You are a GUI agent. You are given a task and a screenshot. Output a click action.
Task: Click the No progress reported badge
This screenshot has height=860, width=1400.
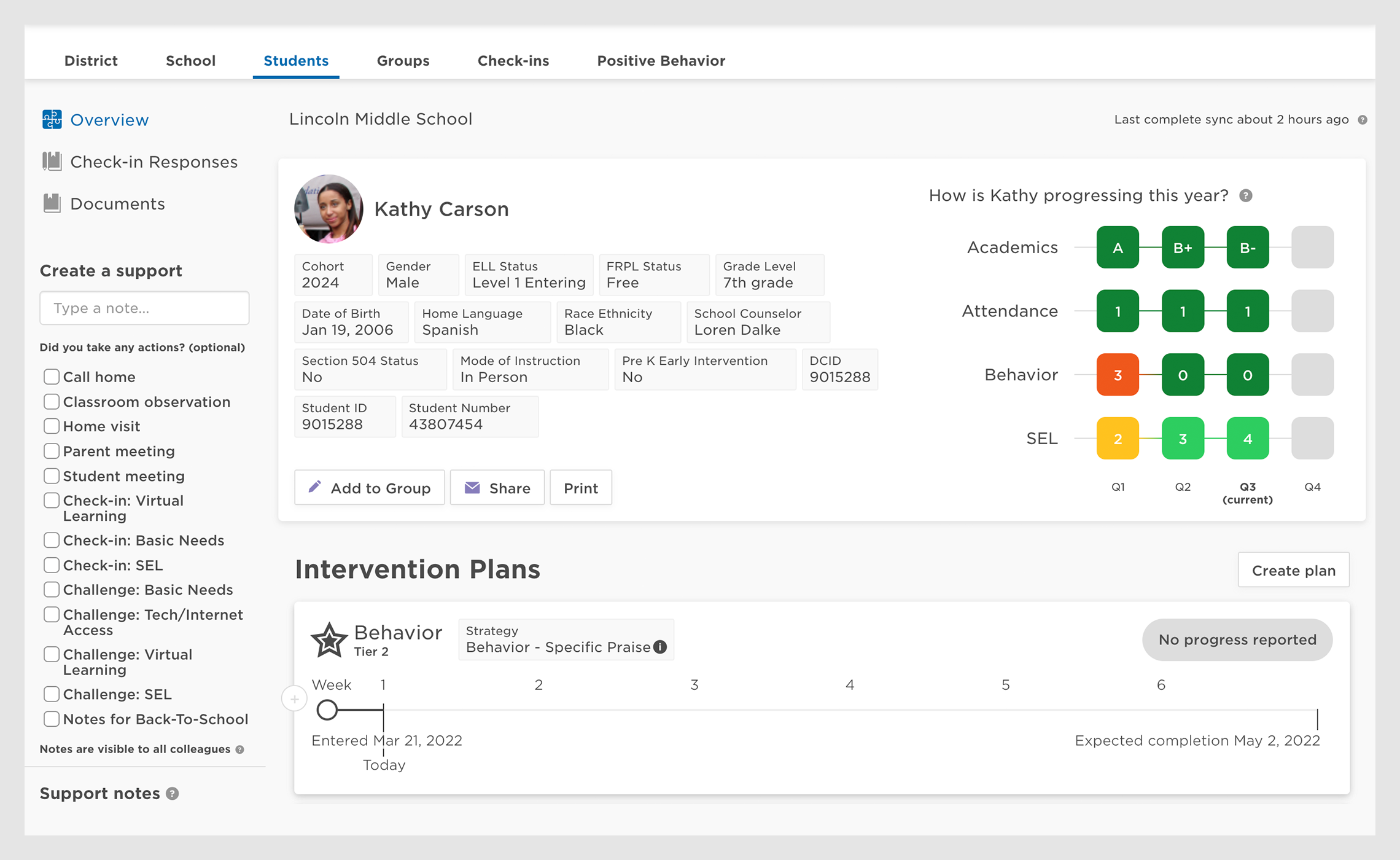(1237, 639)
